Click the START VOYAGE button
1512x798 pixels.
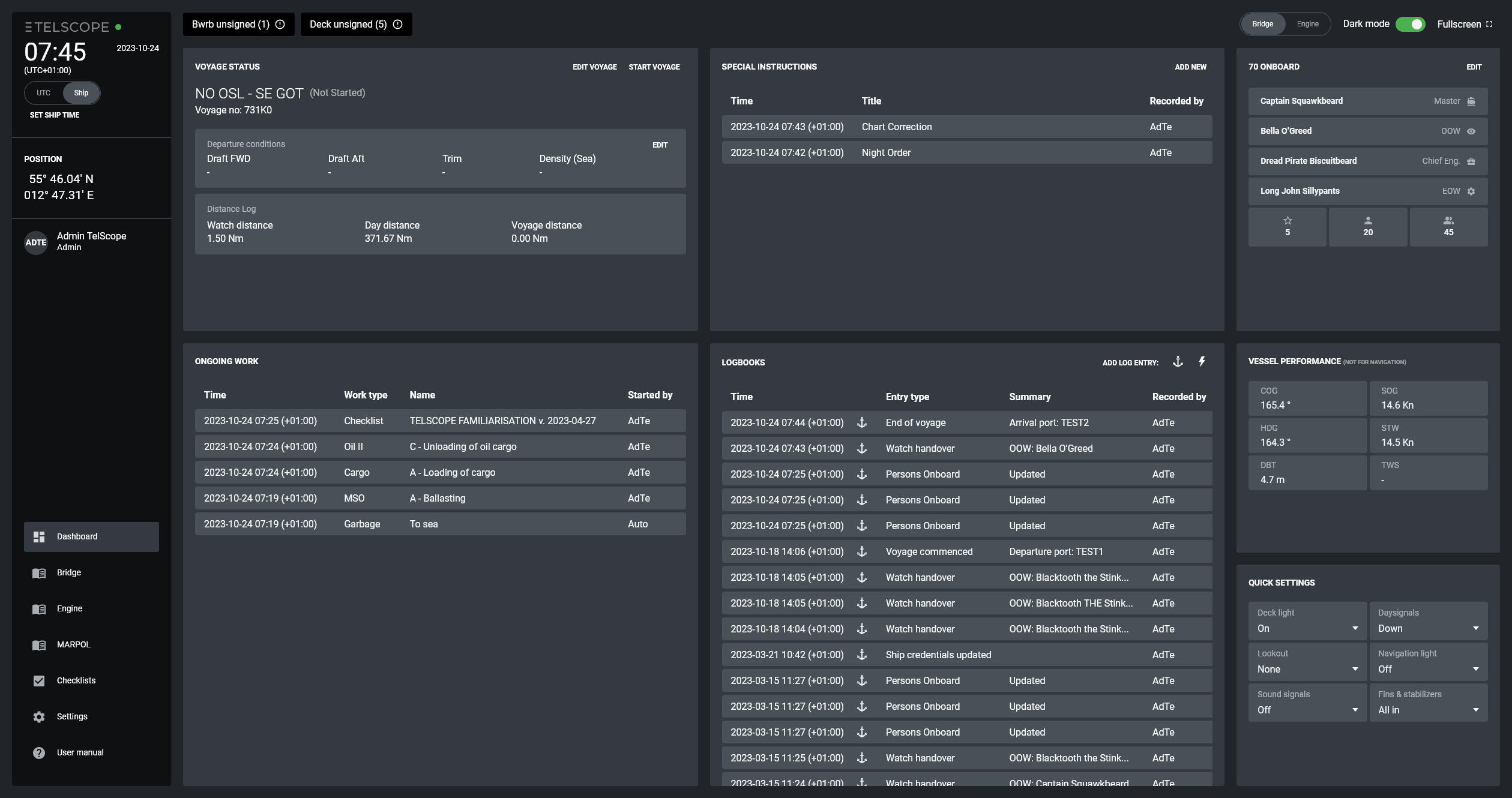[x=654, y=67]
